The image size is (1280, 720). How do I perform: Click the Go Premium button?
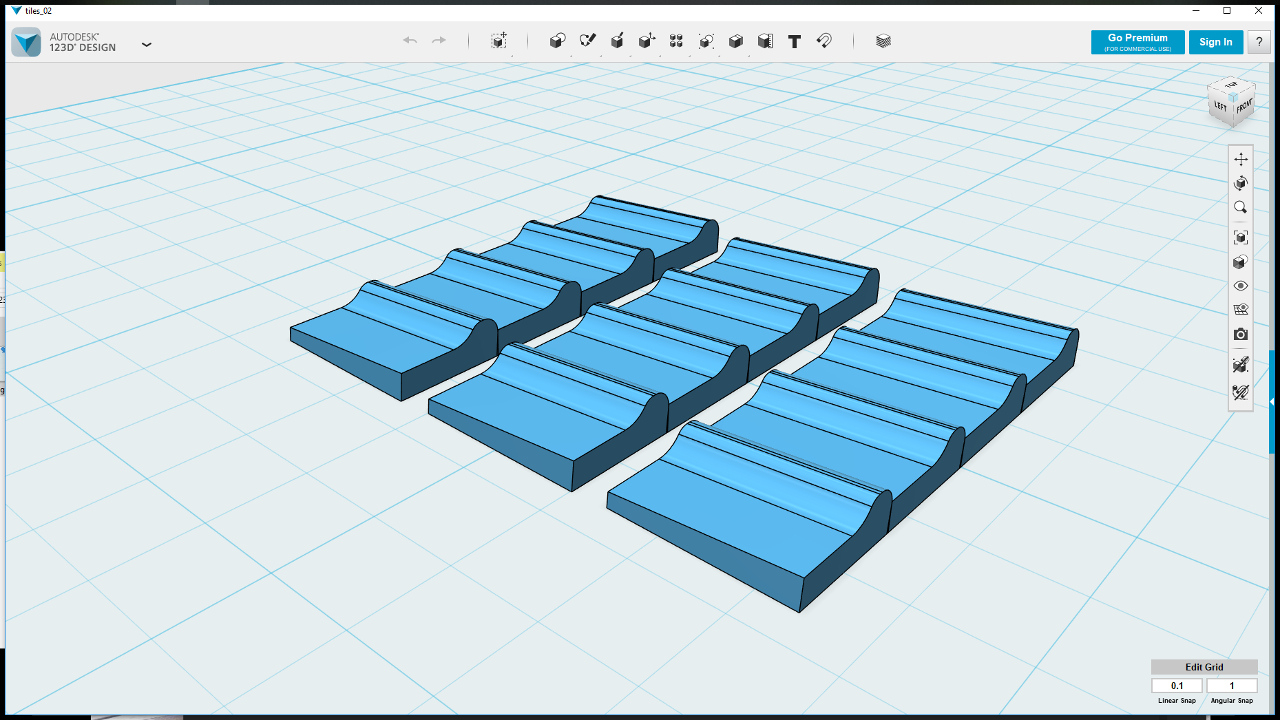click(1138, 42)
